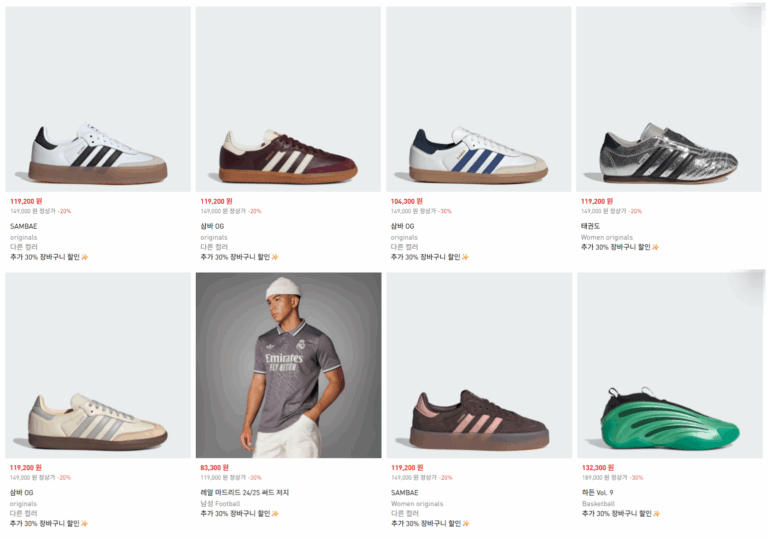Click the 레알 마드리드 24/25 써드 저지 title
The width and height of the screenshot is (768, 539).
point(247,493)
